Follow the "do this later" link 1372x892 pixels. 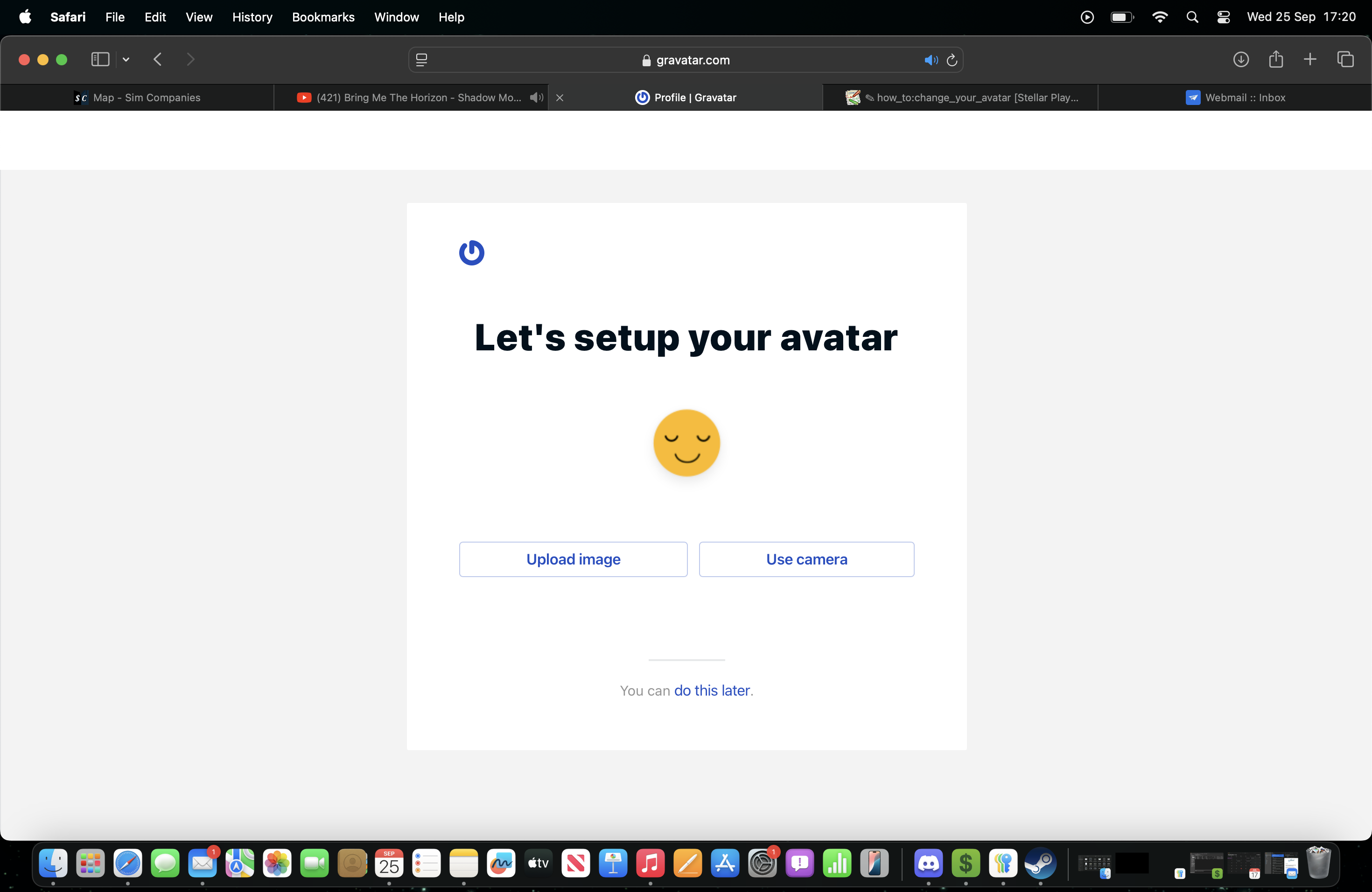tap(711, 690)
